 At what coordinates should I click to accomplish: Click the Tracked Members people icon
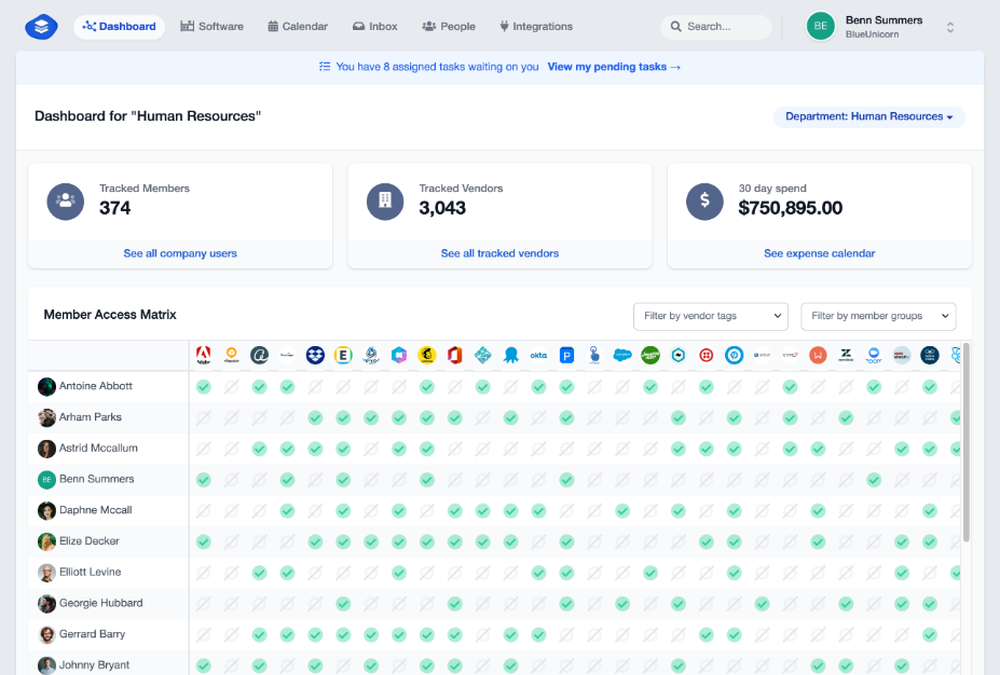pos(66,202)
